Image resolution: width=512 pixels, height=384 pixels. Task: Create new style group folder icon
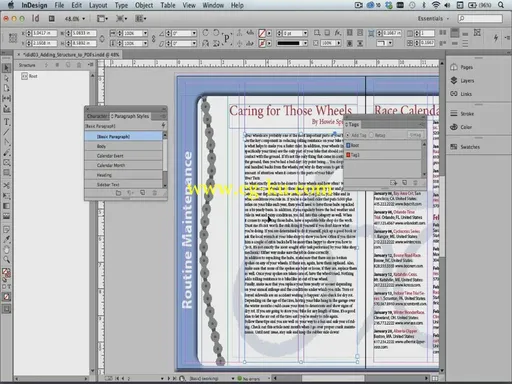tap(118, 193)
